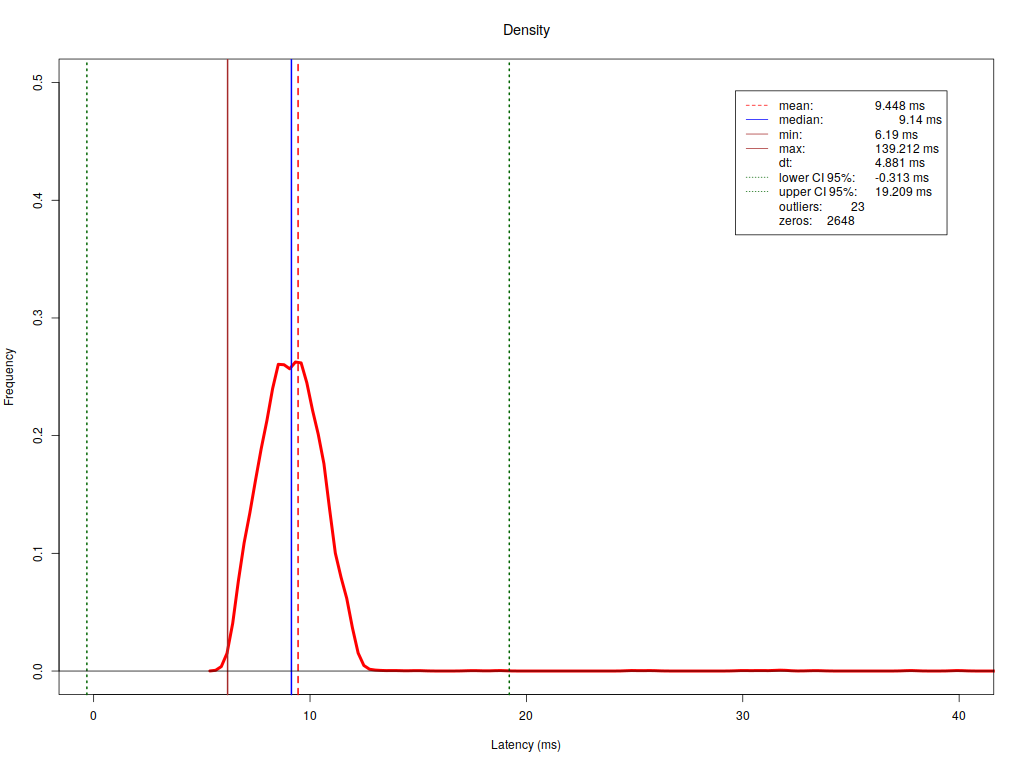This screenshot has height=768, width=1024.
Task: Click the Latency (ms) x-axis label
Action: tap(526, 745)
